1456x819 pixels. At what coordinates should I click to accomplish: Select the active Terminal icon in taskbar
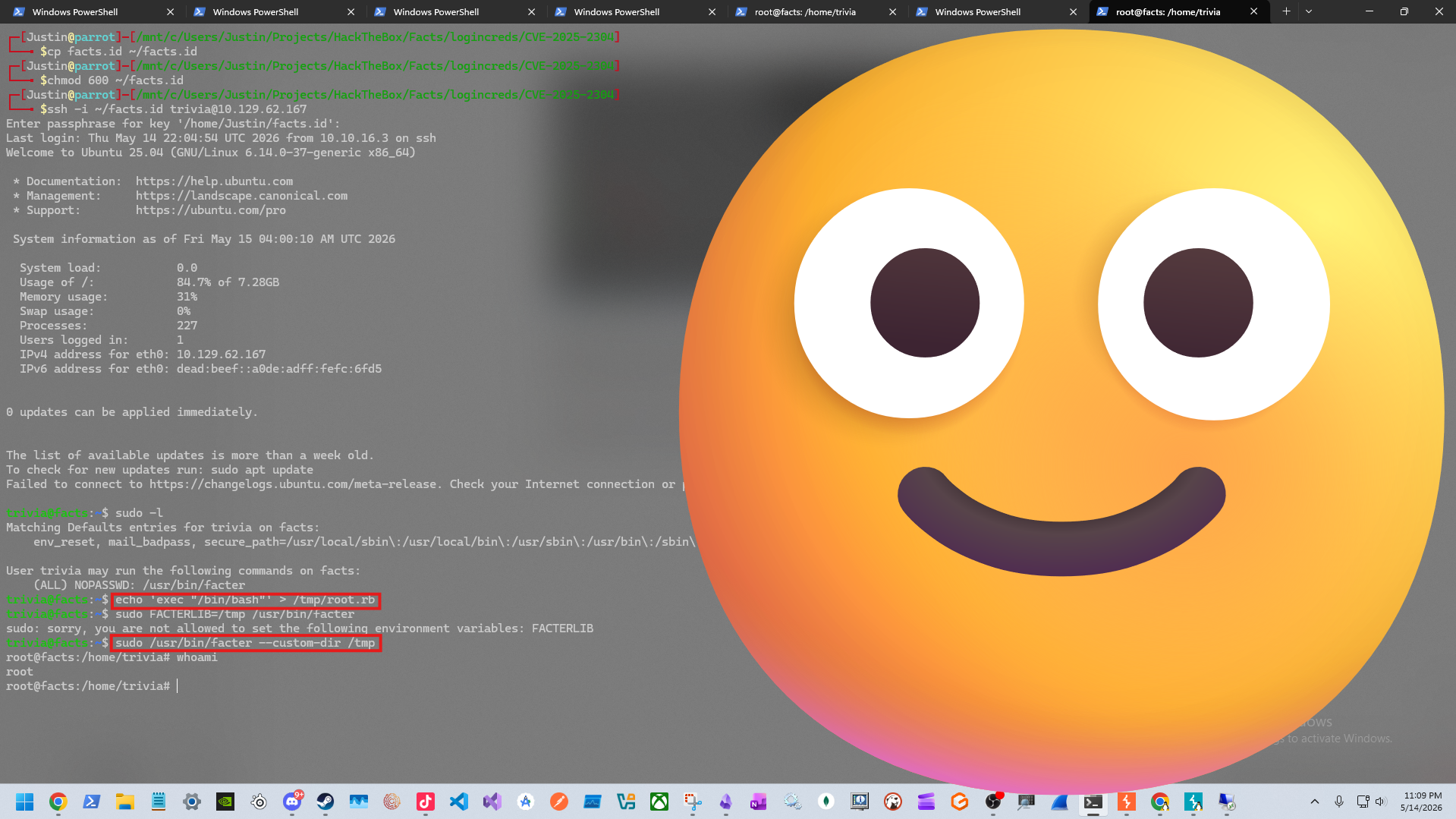pyautogui.click(x=1093, y=802)
